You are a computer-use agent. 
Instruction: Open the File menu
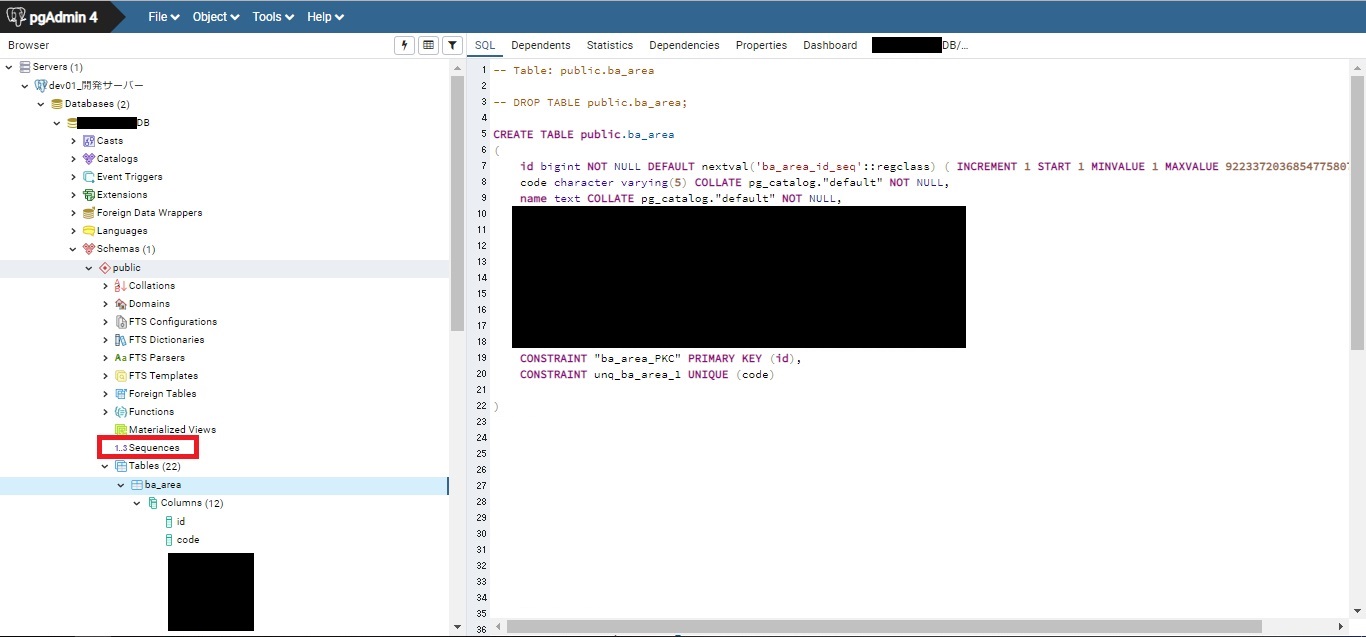[x=164, y=17]
